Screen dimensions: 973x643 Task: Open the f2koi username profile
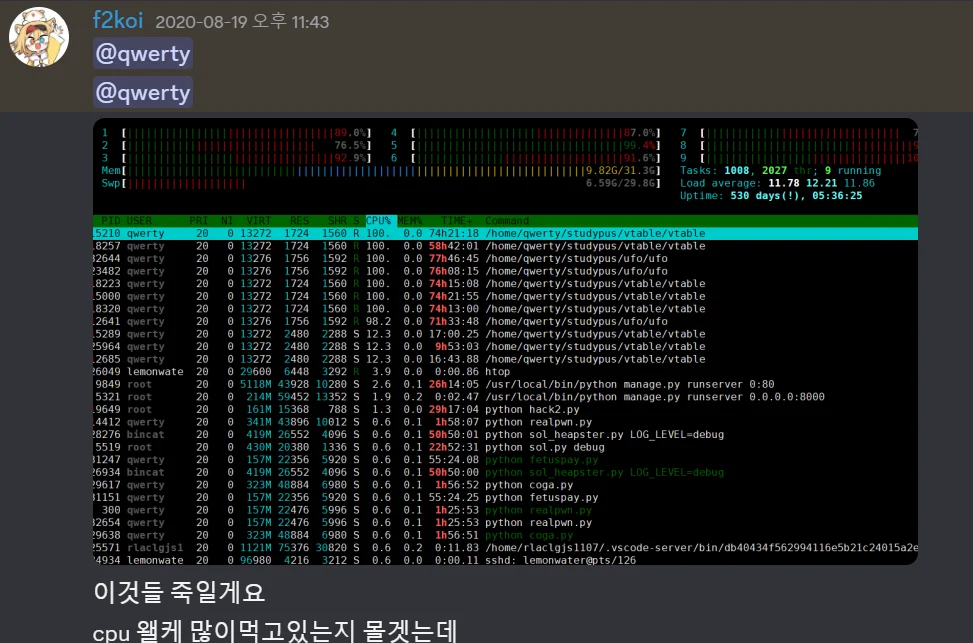point(118,20)
